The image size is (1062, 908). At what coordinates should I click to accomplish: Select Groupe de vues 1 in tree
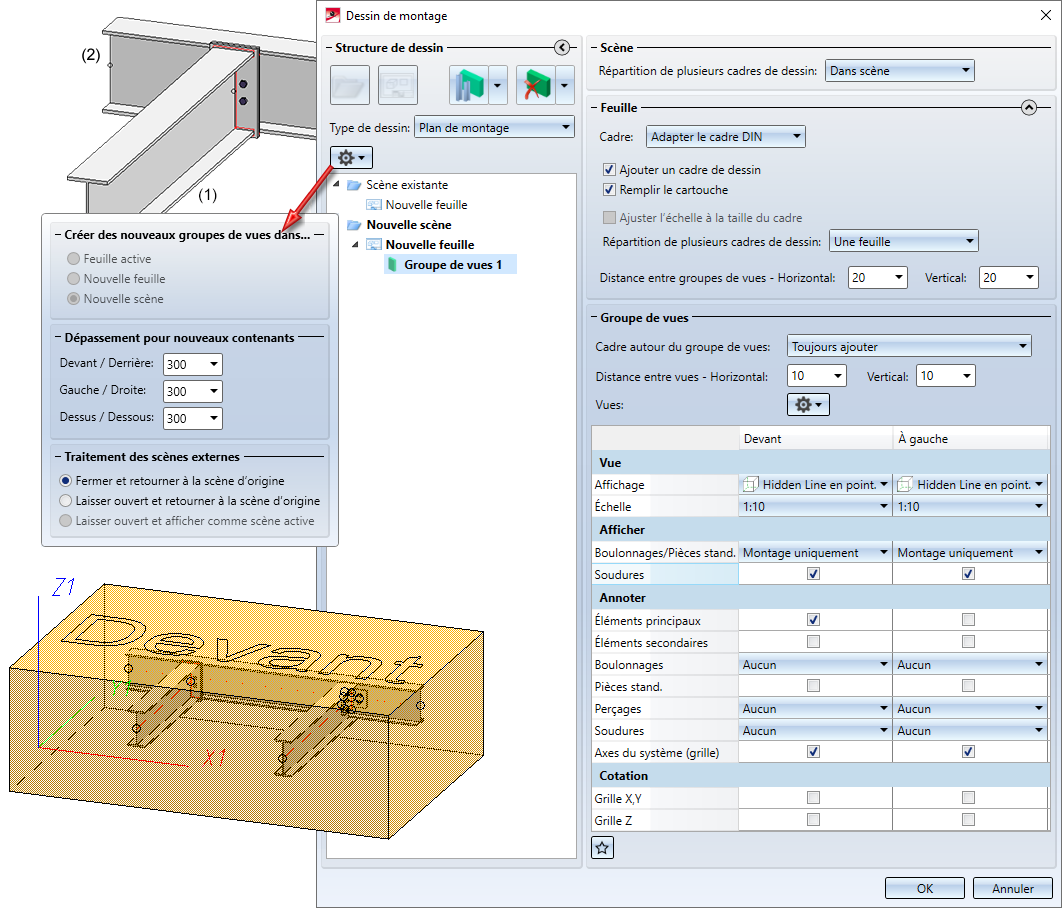452,264
